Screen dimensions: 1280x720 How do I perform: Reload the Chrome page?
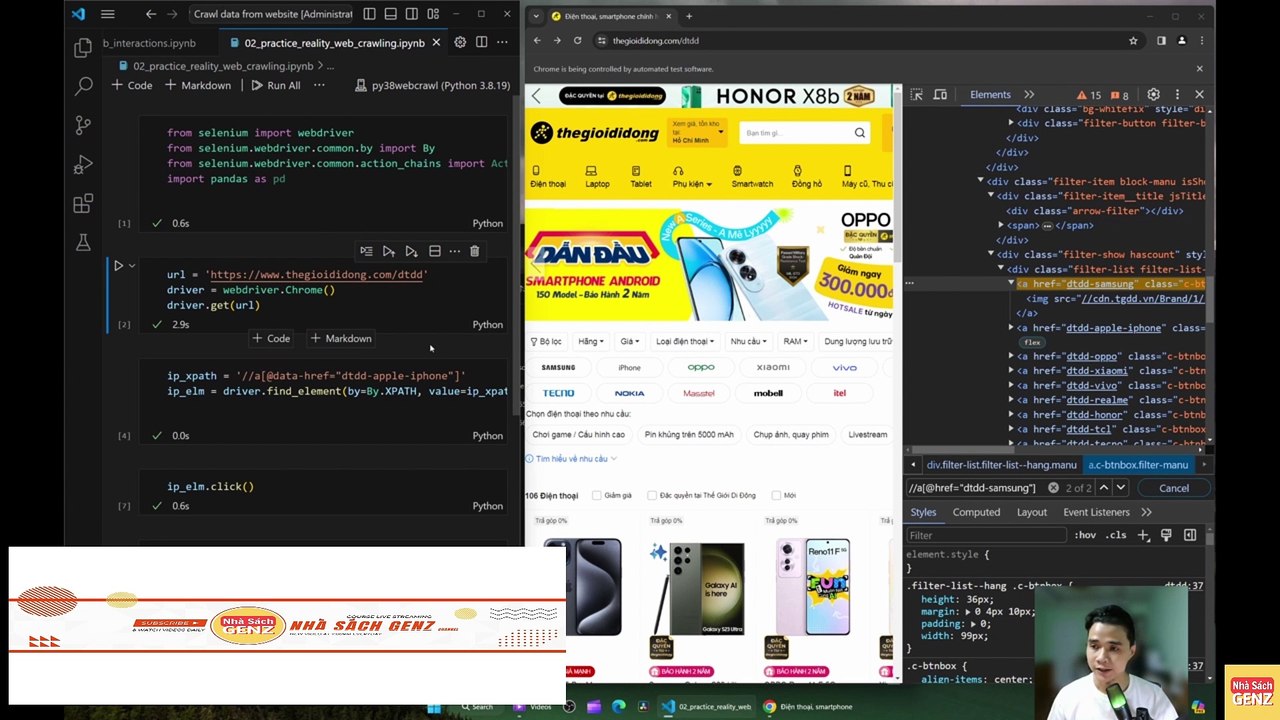[x=577, y=41]
